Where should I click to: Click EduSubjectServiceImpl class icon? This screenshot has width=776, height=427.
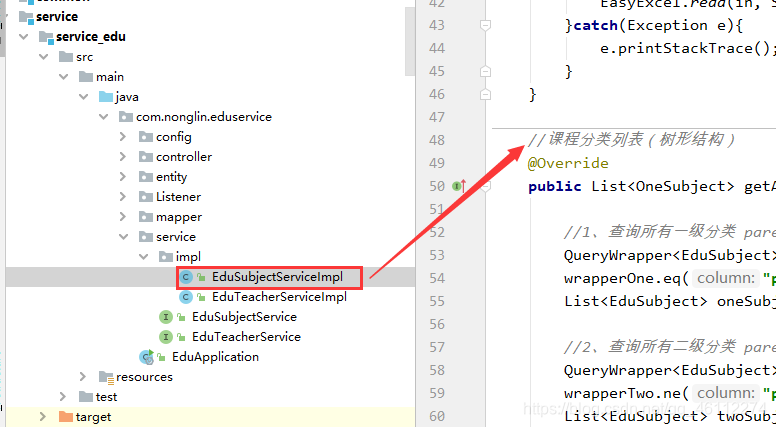(x=186, y=277)
